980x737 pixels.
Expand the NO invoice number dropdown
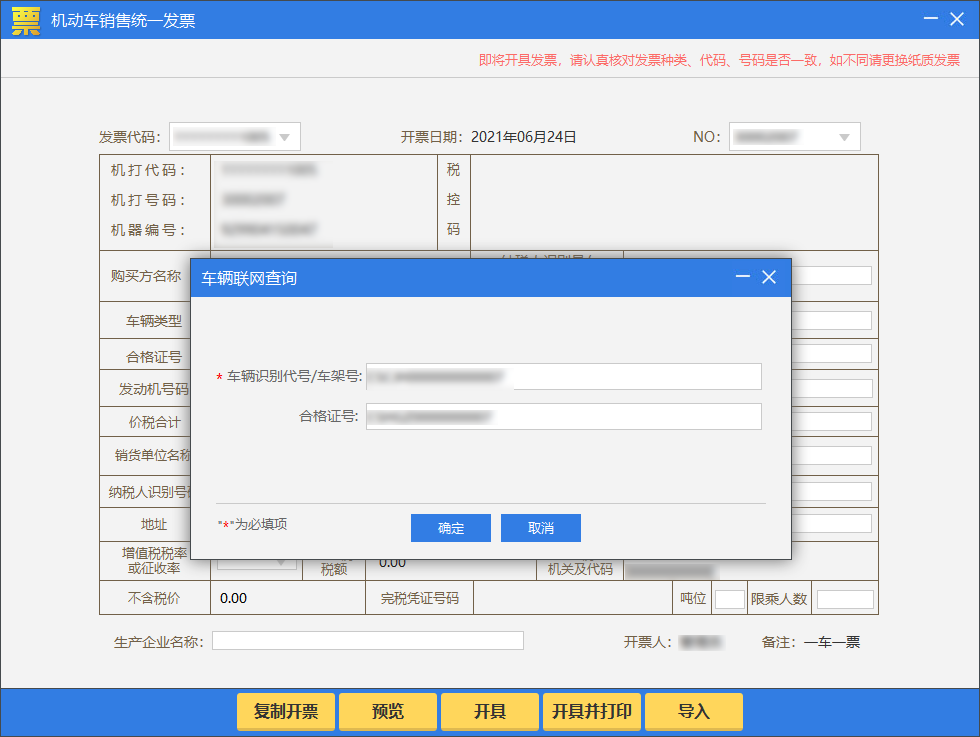[x=844, y=137]
